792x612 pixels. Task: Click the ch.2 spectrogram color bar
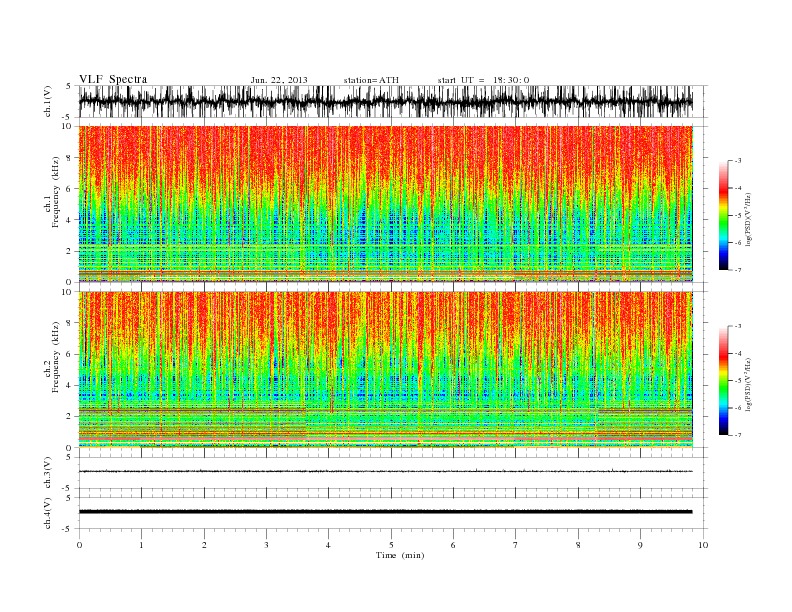723,380
